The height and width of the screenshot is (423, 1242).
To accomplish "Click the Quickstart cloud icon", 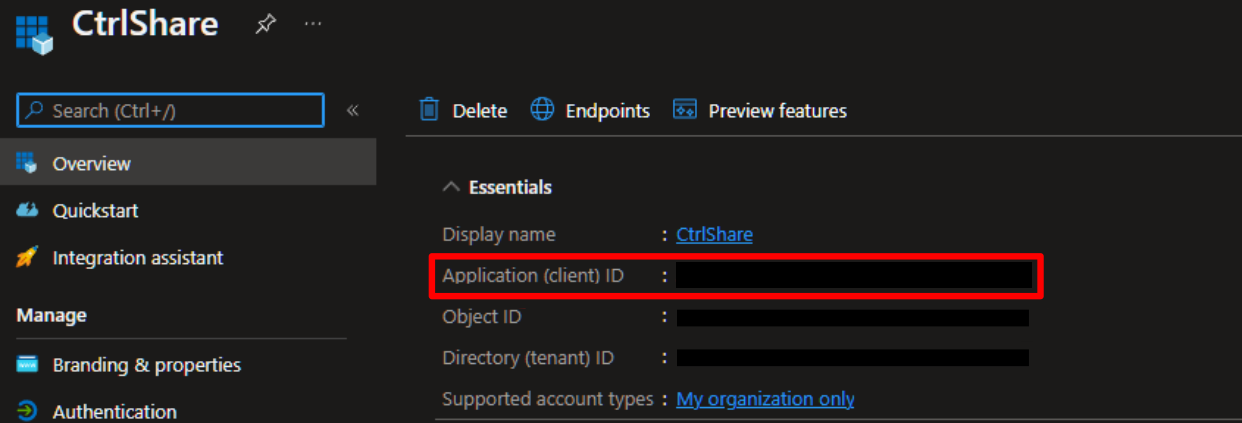I will click(27, 210).
